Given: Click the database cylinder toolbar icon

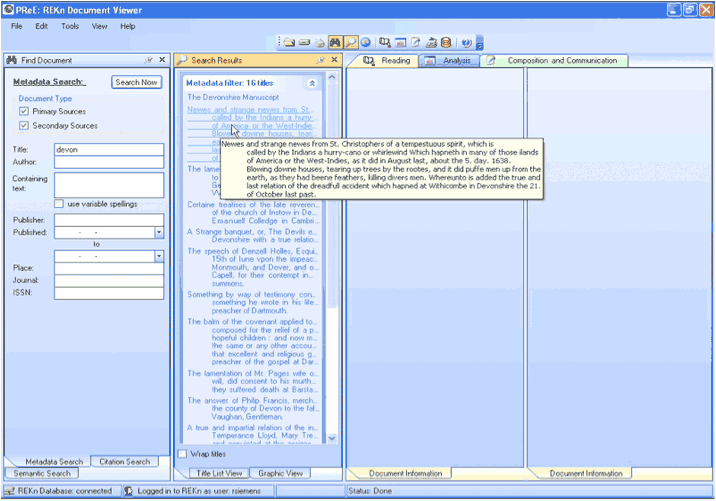Looking at the screenshot, I should click(446, 42).
